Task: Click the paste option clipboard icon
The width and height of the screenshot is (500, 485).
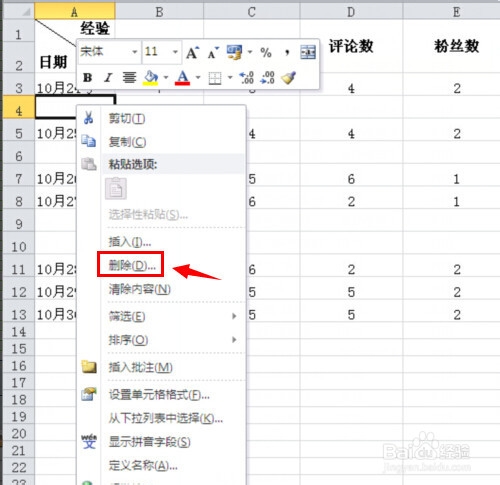Action: point(116,189)
